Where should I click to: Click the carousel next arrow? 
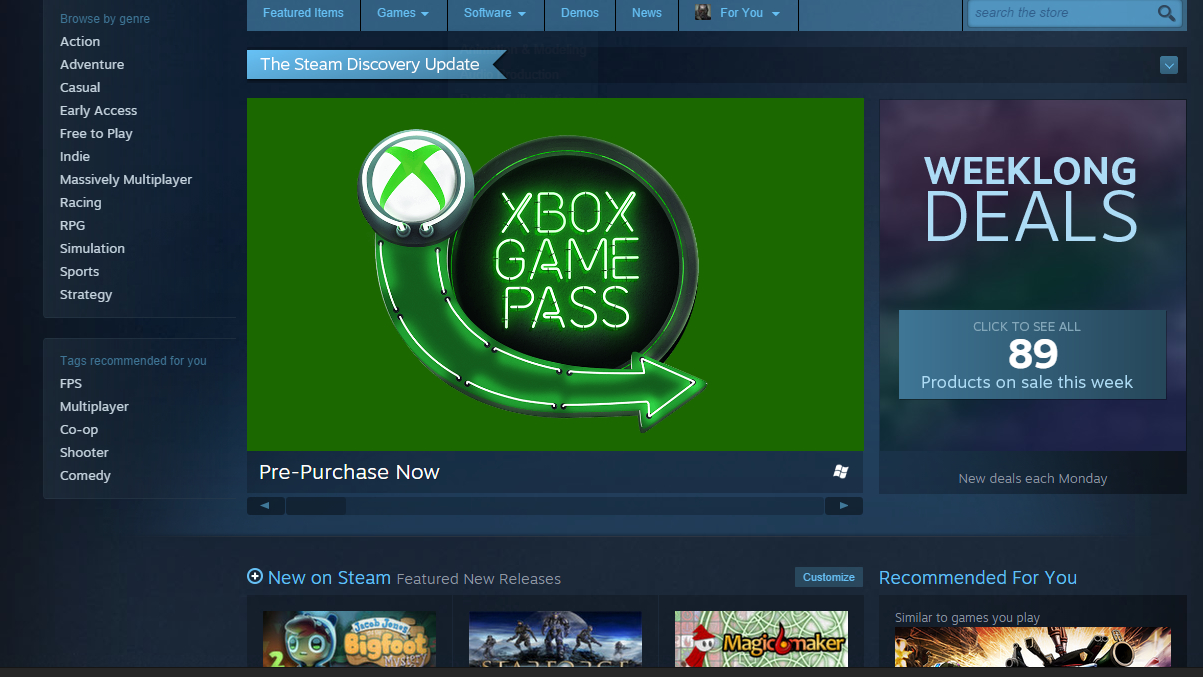pos(844,506)
